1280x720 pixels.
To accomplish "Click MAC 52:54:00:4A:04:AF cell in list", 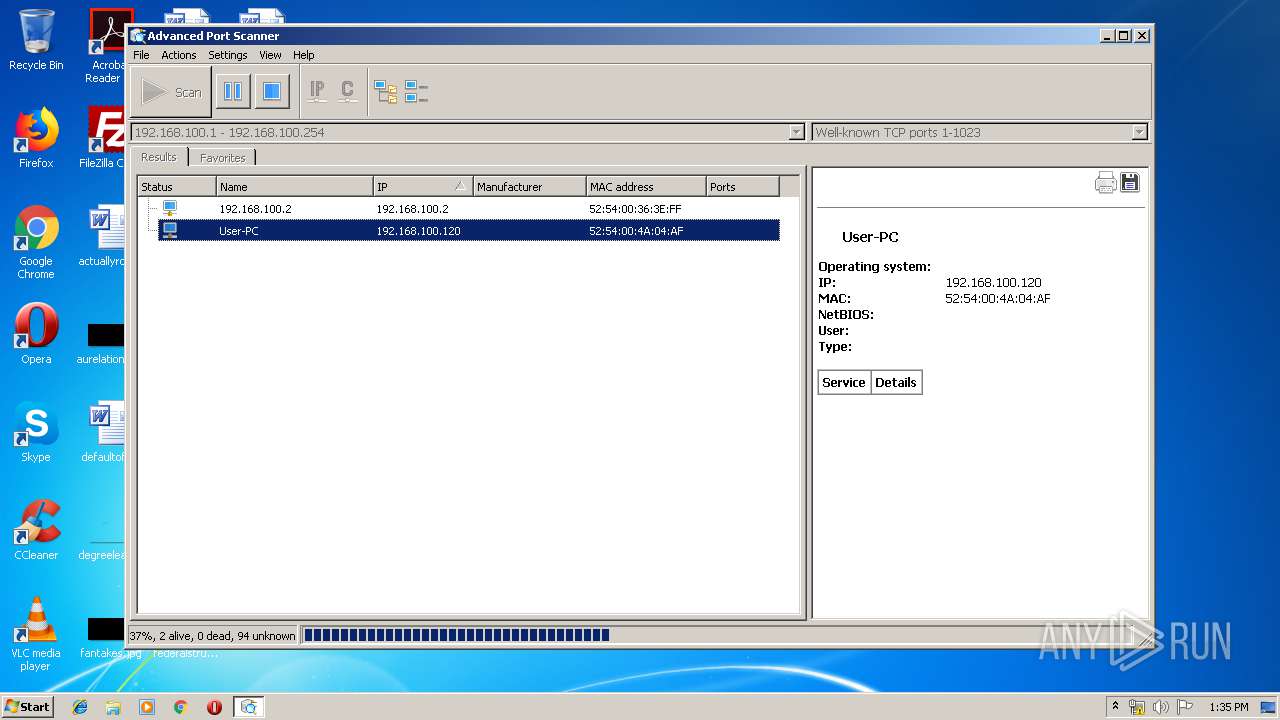I will coord(636,231).
